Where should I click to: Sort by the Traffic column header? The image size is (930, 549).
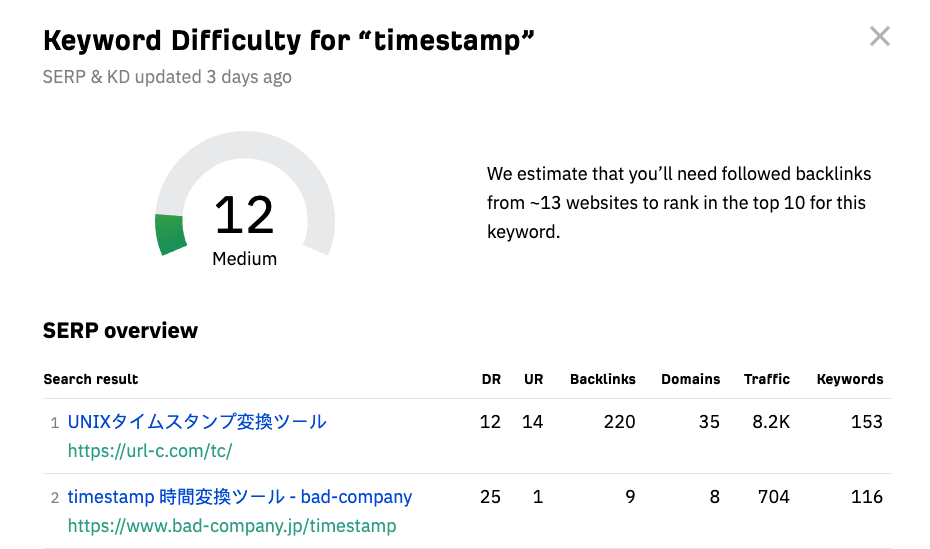767,380
